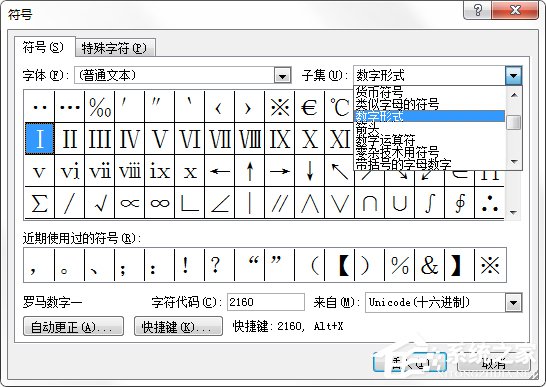Select the intersection ∩ symbol
This screenshot has width=546, height=387.
click(x=369, y=203)
